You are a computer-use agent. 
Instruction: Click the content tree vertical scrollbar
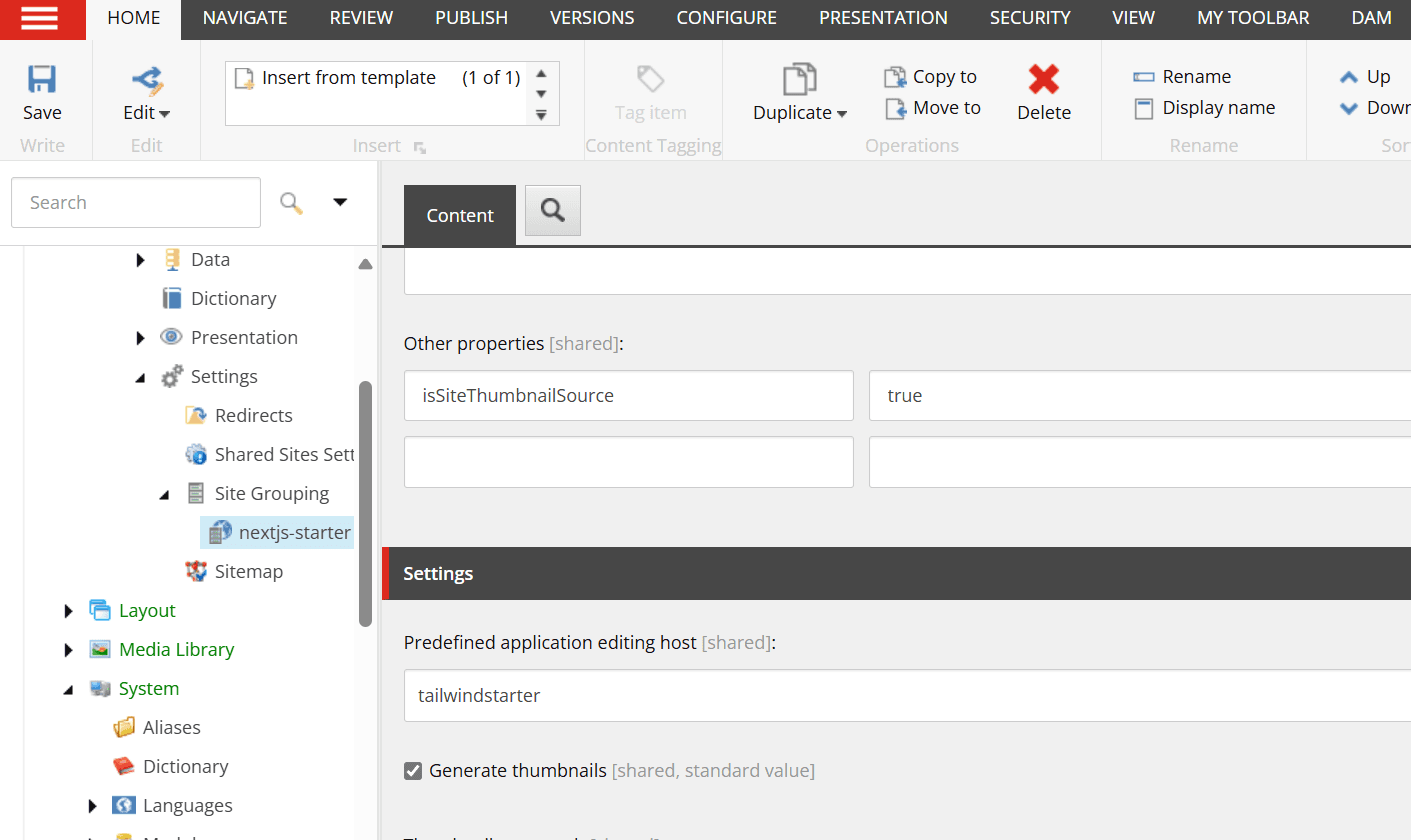coord(365,500)
